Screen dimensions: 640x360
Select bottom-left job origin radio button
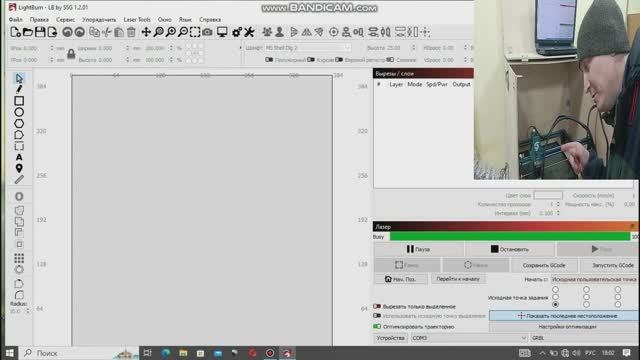click(555, 304)
